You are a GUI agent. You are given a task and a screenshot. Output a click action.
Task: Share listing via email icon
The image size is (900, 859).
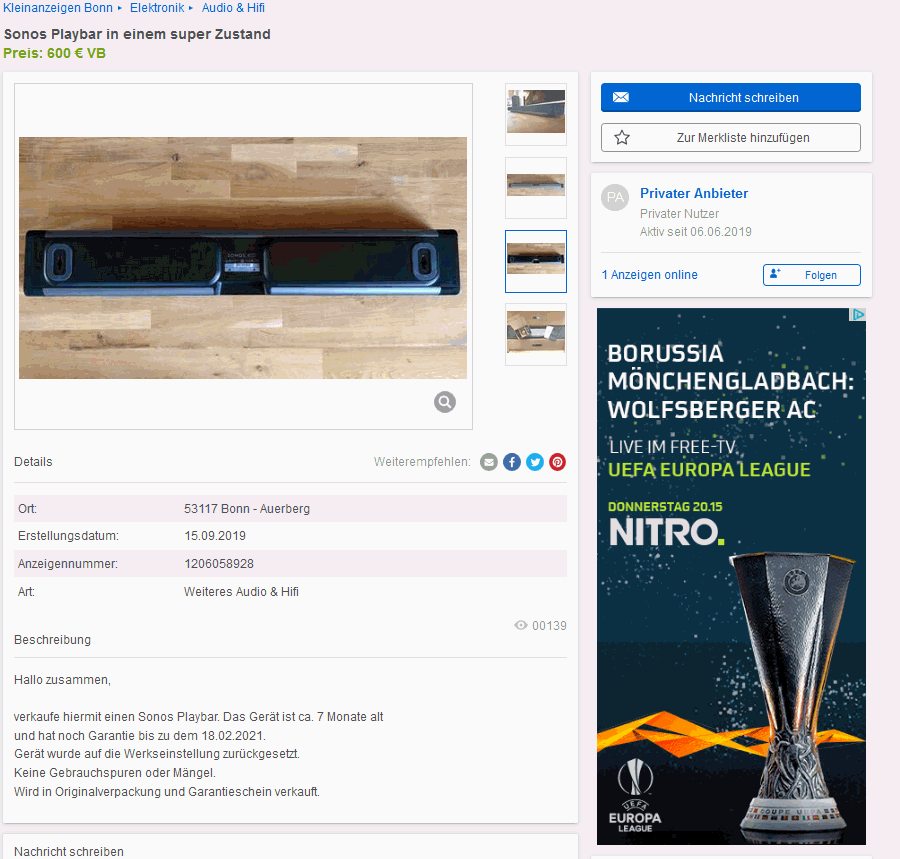488,462
